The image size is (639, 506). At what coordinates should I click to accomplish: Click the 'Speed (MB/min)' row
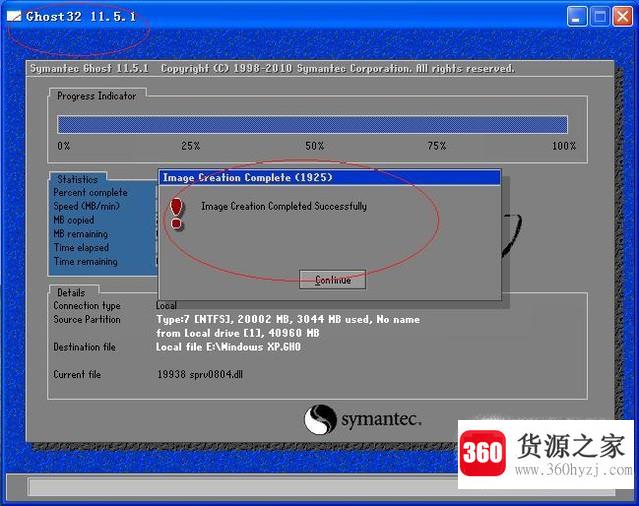(x=86, y=206)
